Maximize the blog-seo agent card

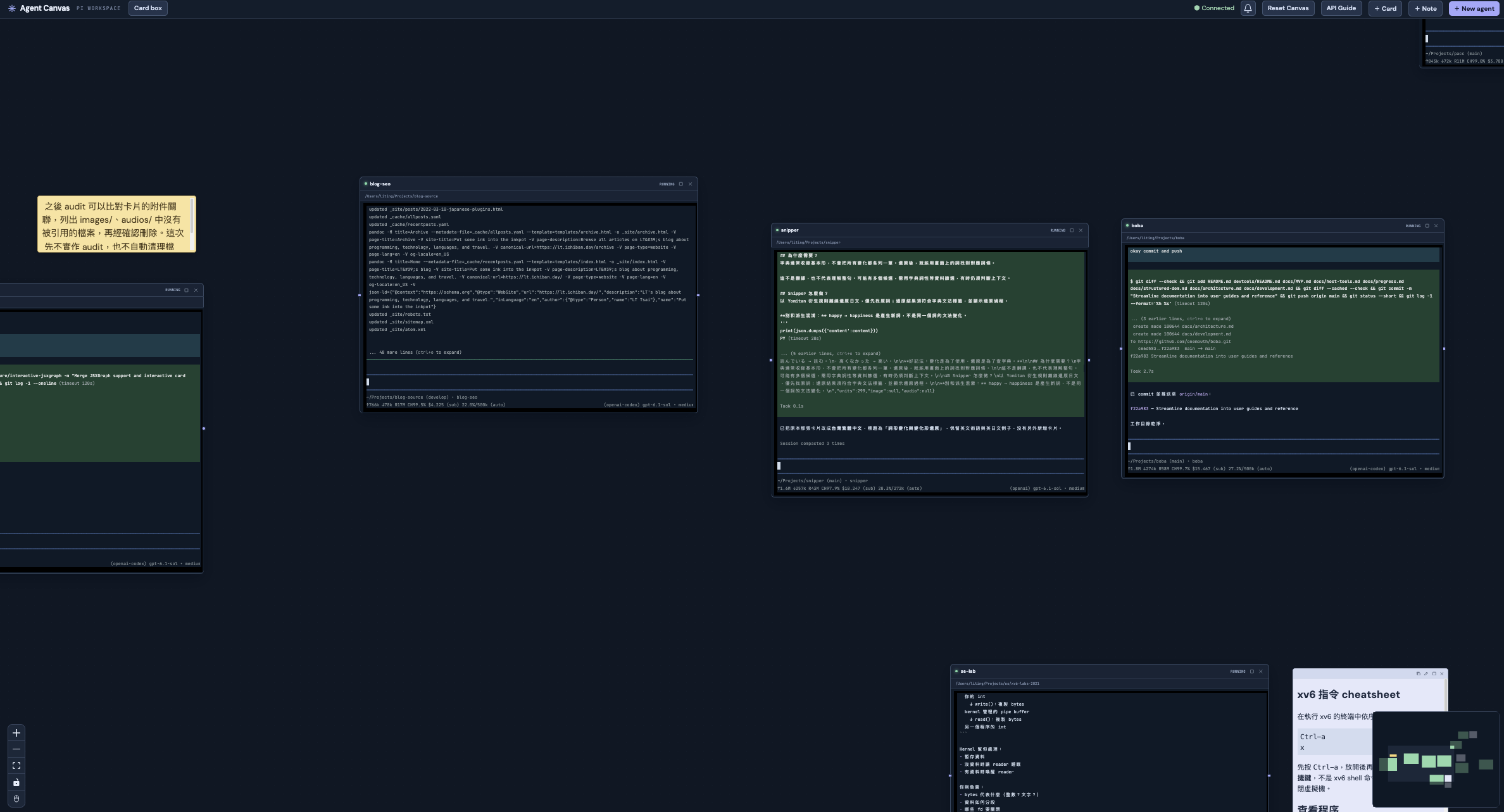681,184
